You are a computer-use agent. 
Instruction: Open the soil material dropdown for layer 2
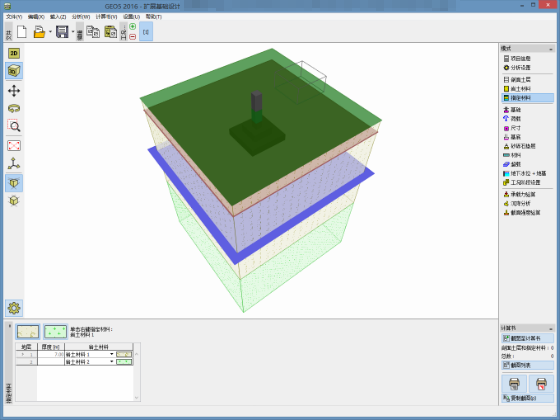(x=111, y=362)
